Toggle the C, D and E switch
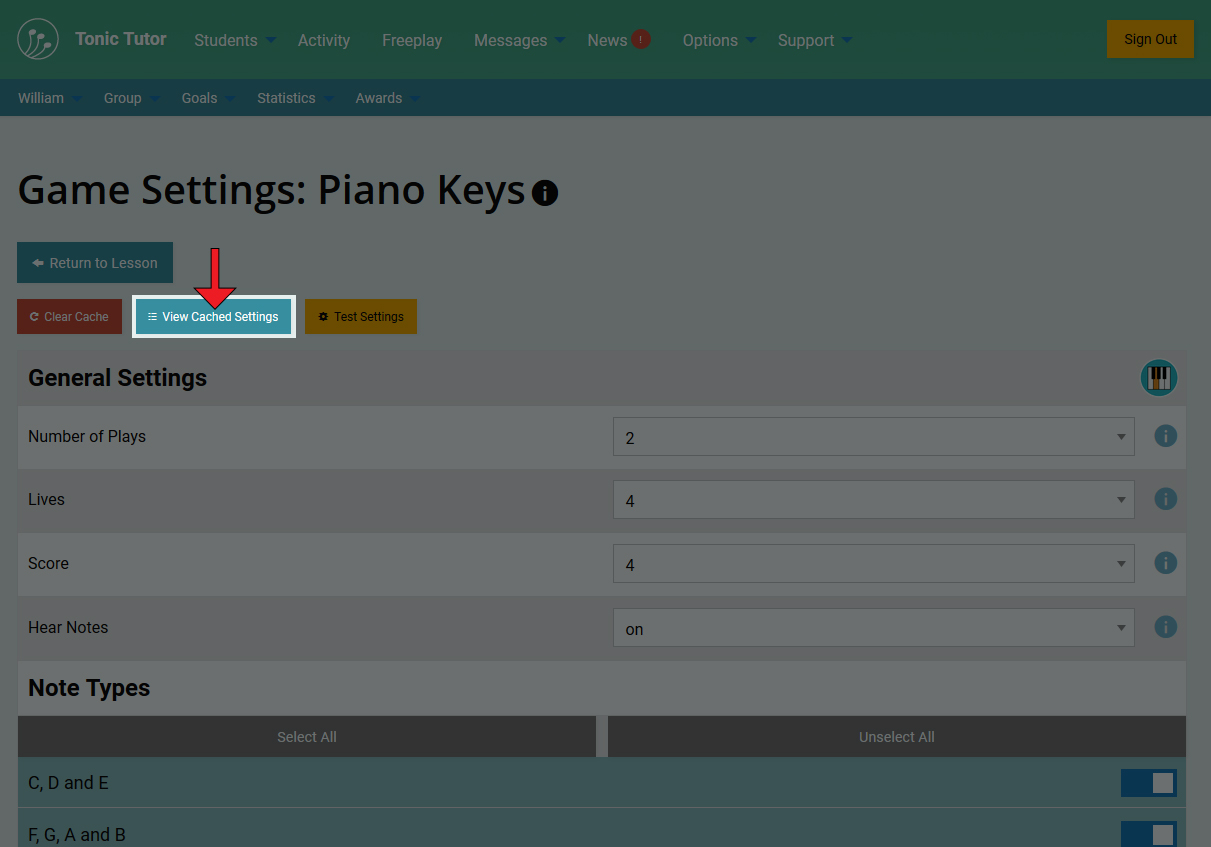Screen dimensions: 1211x847 1148,783
